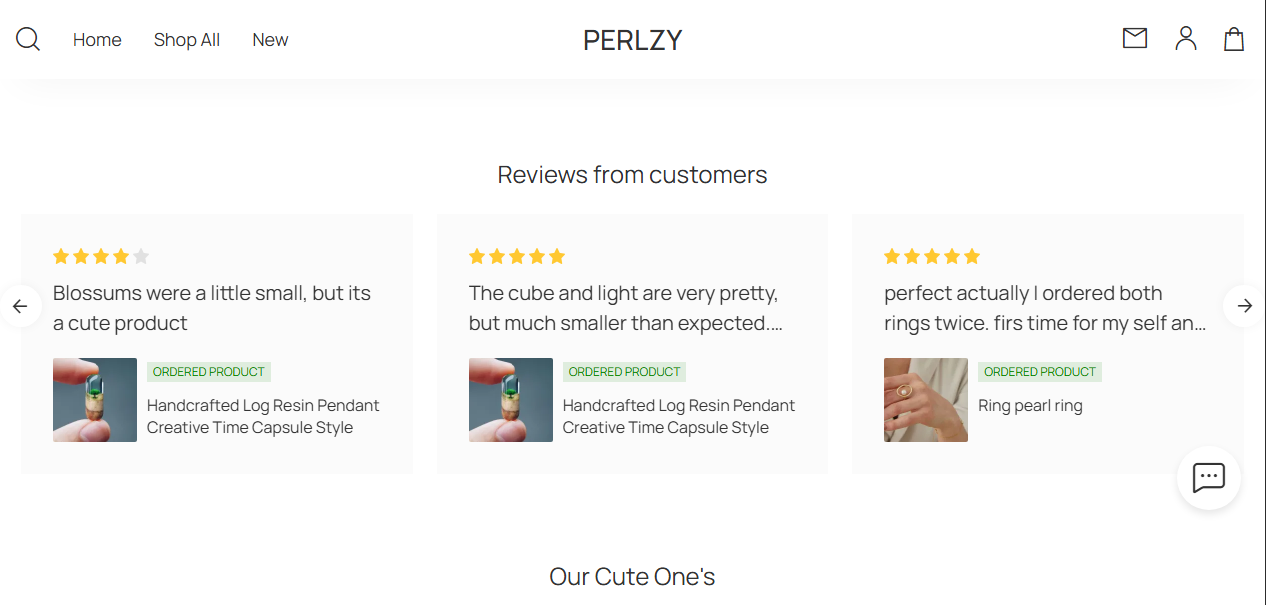1266x605 pixels.
Task: Open the search magnifier icon
Action: point(28,39)
